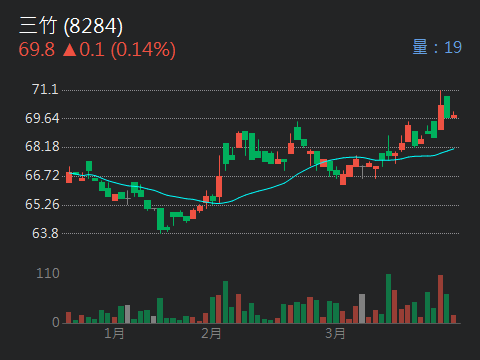The image size is (480, 360).
Task: Click the 2月 date axis label
Action: pyautogui.click(x=211, y=333)
